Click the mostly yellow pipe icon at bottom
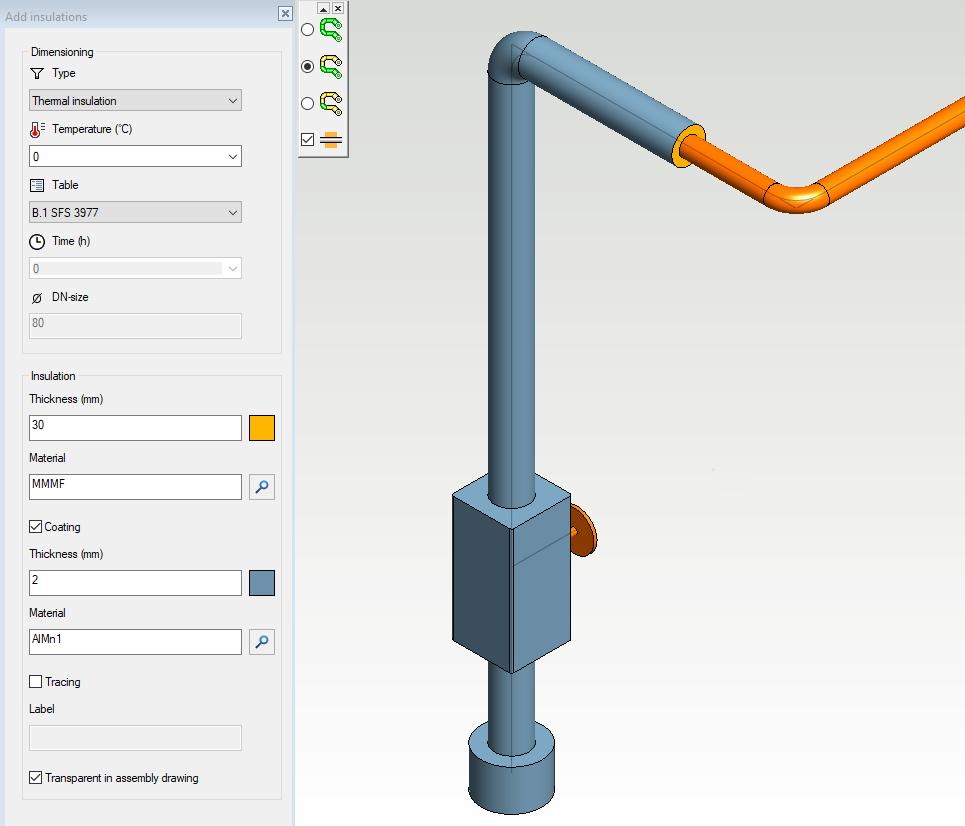Viewport: 965px width, 826px height. pos(330,102)
